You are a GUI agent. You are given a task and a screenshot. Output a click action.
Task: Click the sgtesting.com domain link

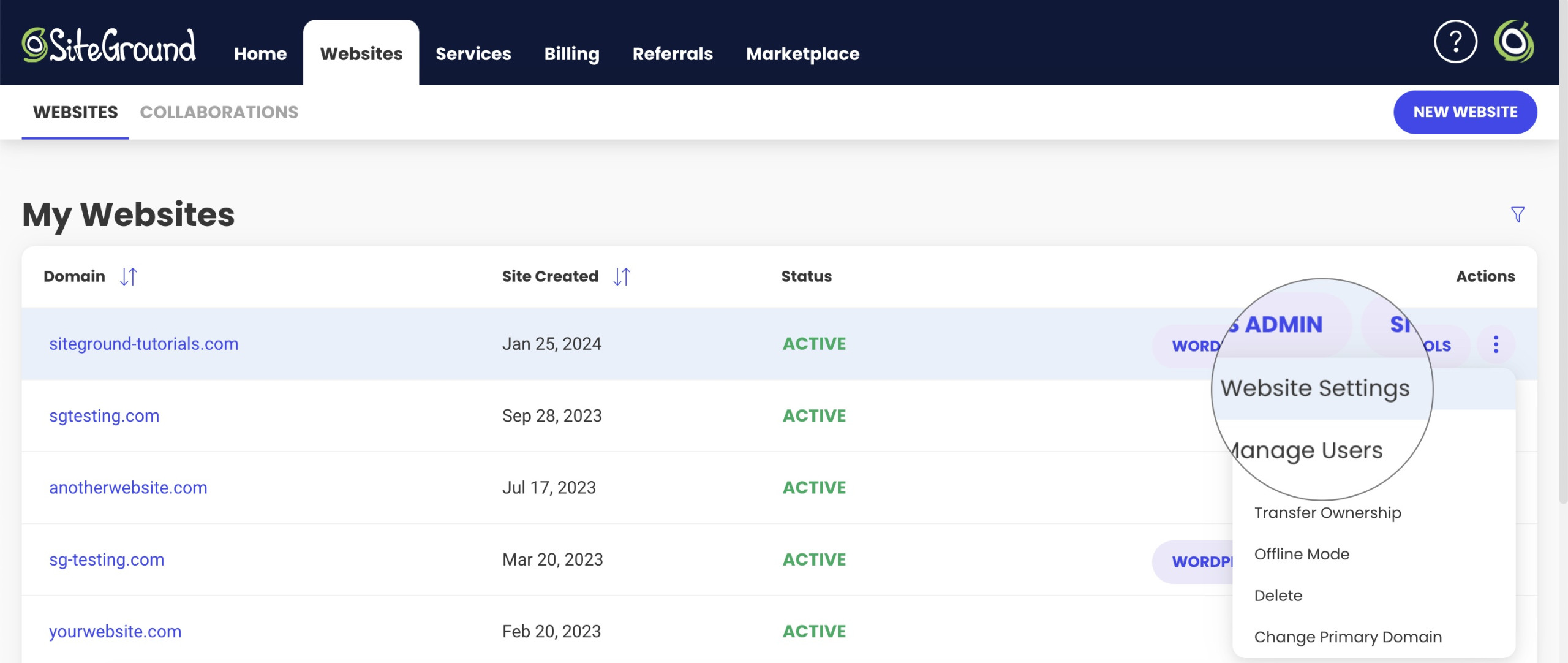[x=103, y=414]
